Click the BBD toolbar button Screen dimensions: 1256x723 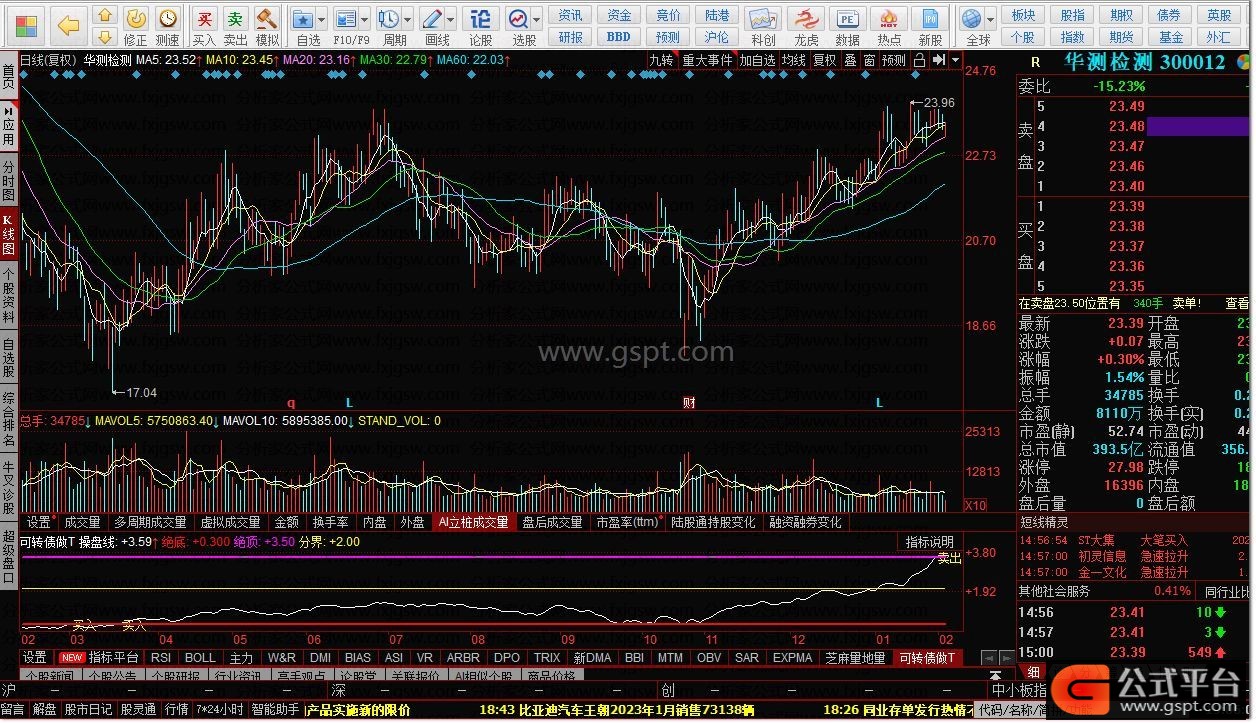tap(619, 37)
